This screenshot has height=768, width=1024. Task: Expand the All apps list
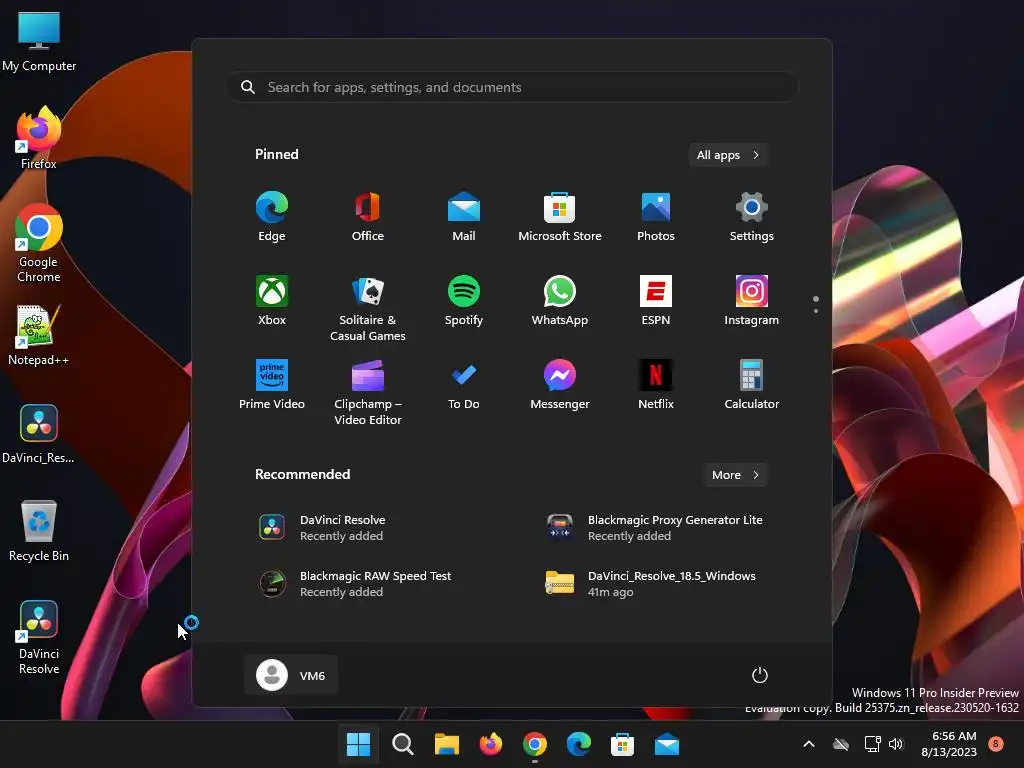point(728,155)
